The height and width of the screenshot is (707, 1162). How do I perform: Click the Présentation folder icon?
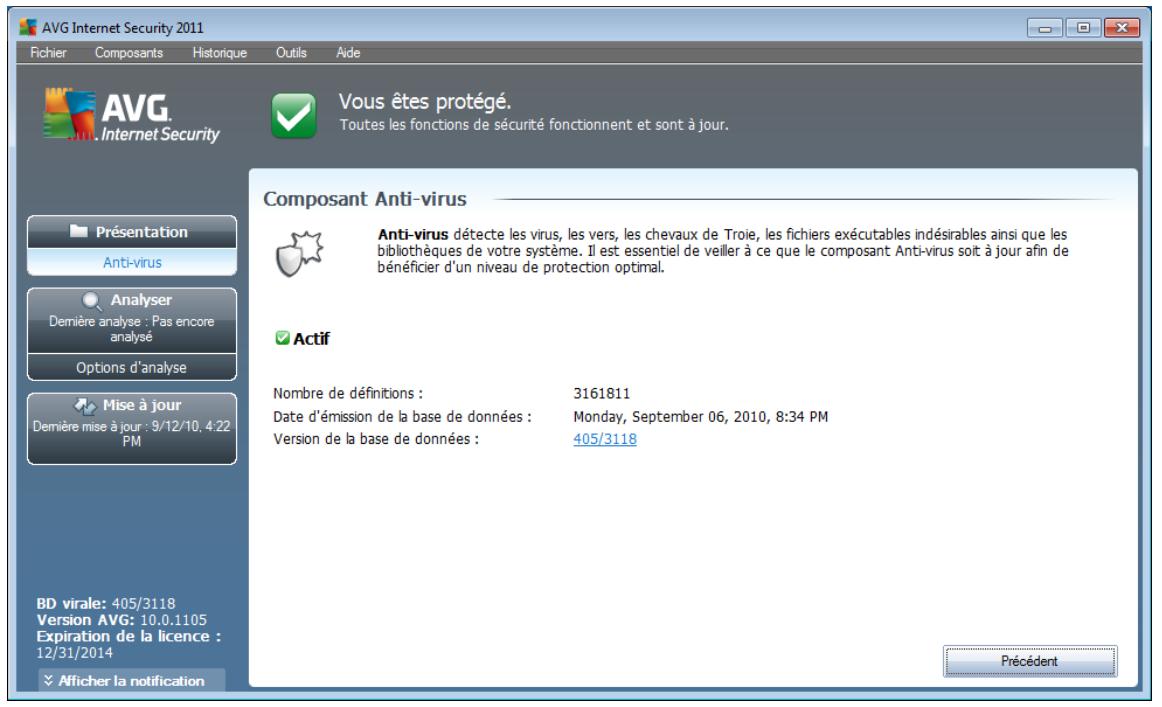(79, 231)
